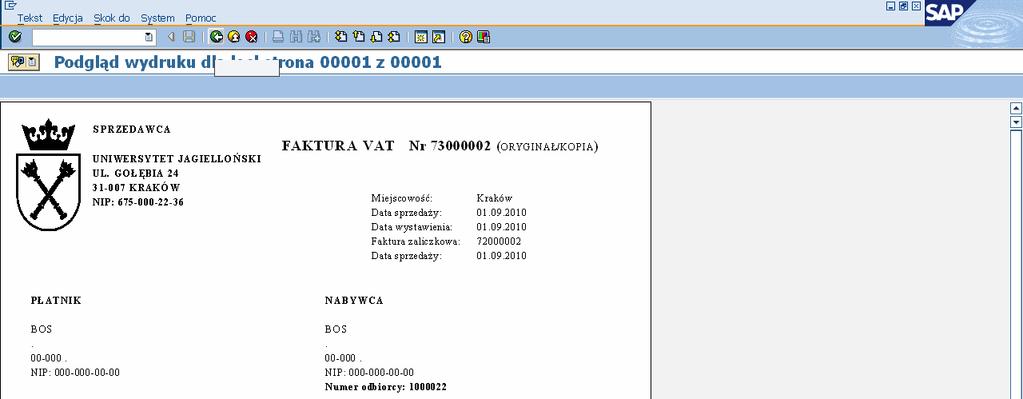The image size is (1023, 399).
Task: Click the green Enter checkmark icon
Action: point(15,37)
